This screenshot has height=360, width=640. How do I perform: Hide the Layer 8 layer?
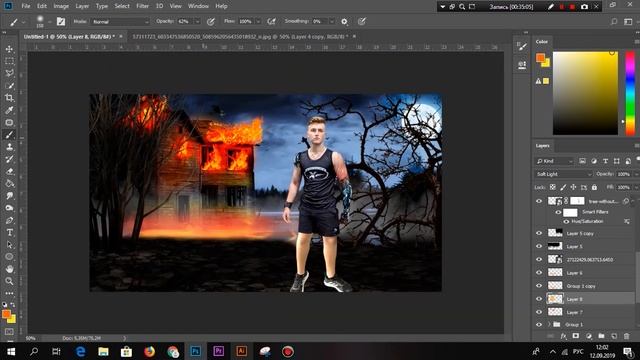539,299
